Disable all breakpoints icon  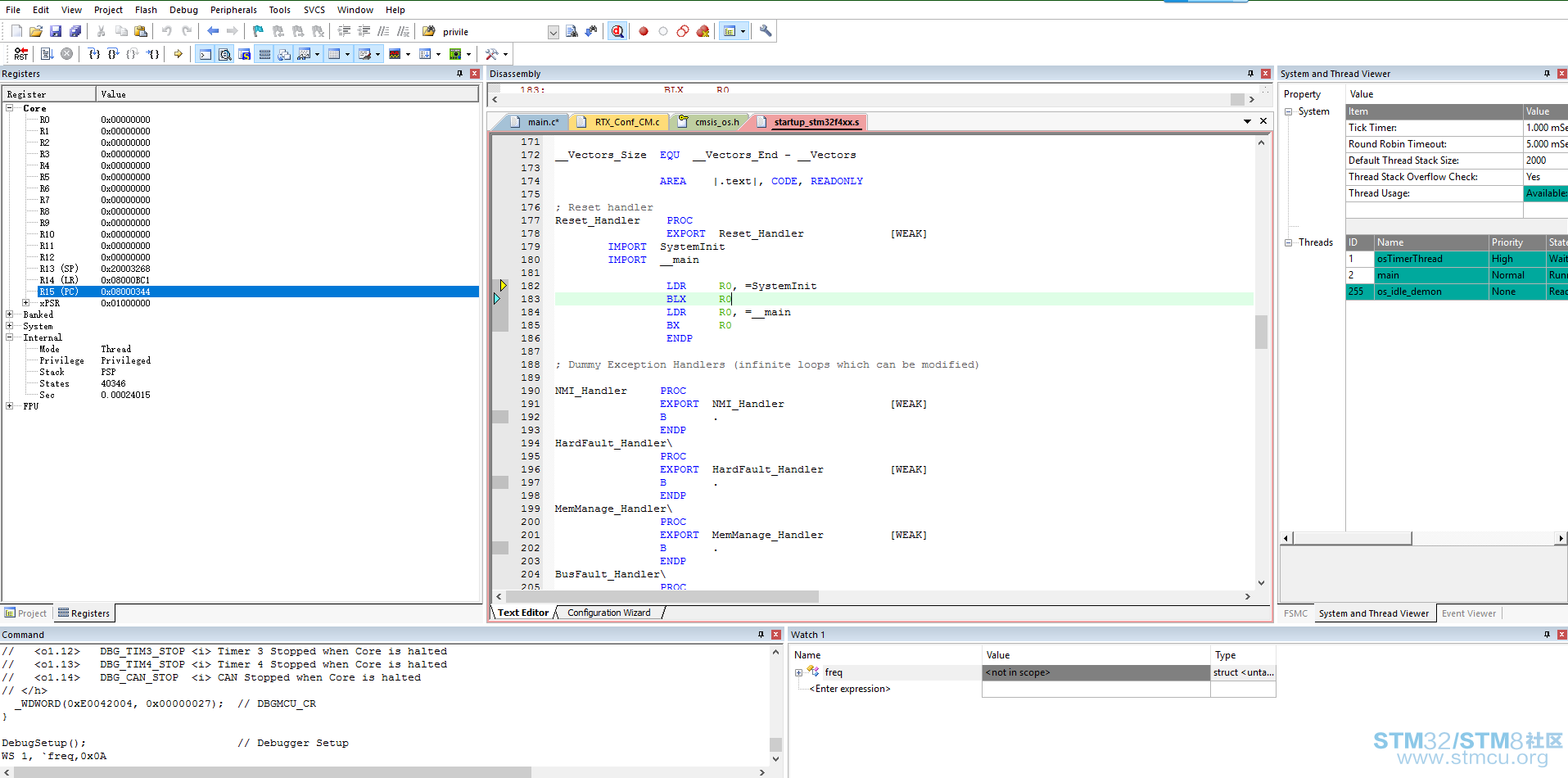(683, 31)
